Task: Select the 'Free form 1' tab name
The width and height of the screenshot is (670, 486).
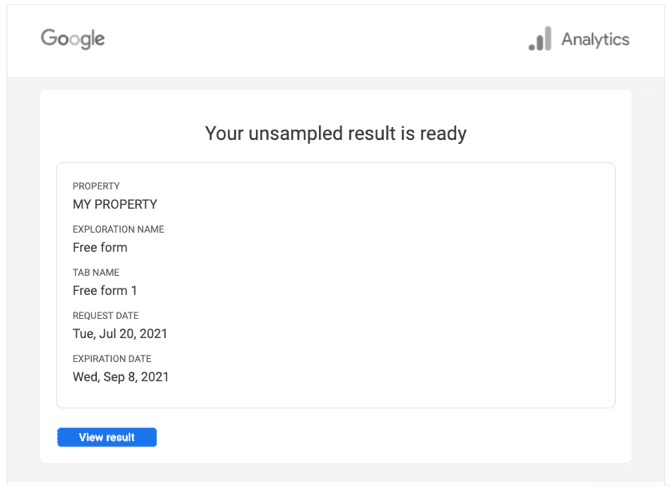Action: (105, 291)
